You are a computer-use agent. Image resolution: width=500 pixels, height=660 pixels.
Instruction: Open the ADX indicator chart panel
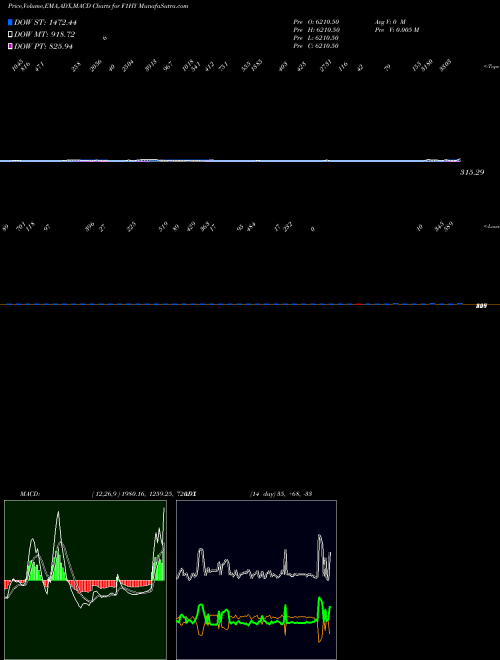coord(256,580)
